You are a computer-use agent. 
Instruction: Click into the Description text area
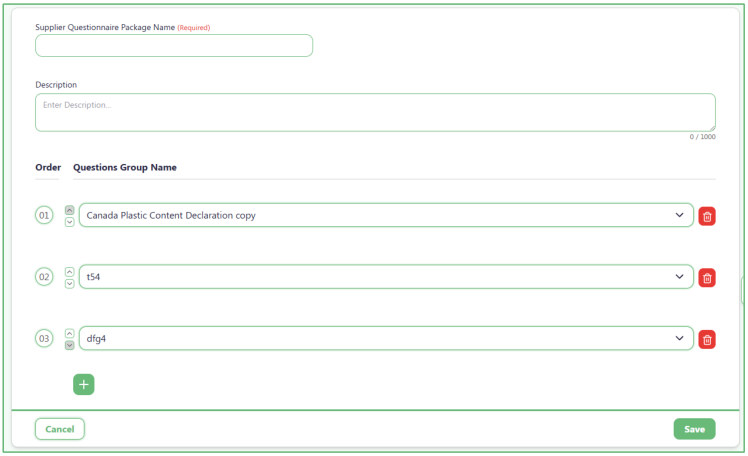[375, 113]
